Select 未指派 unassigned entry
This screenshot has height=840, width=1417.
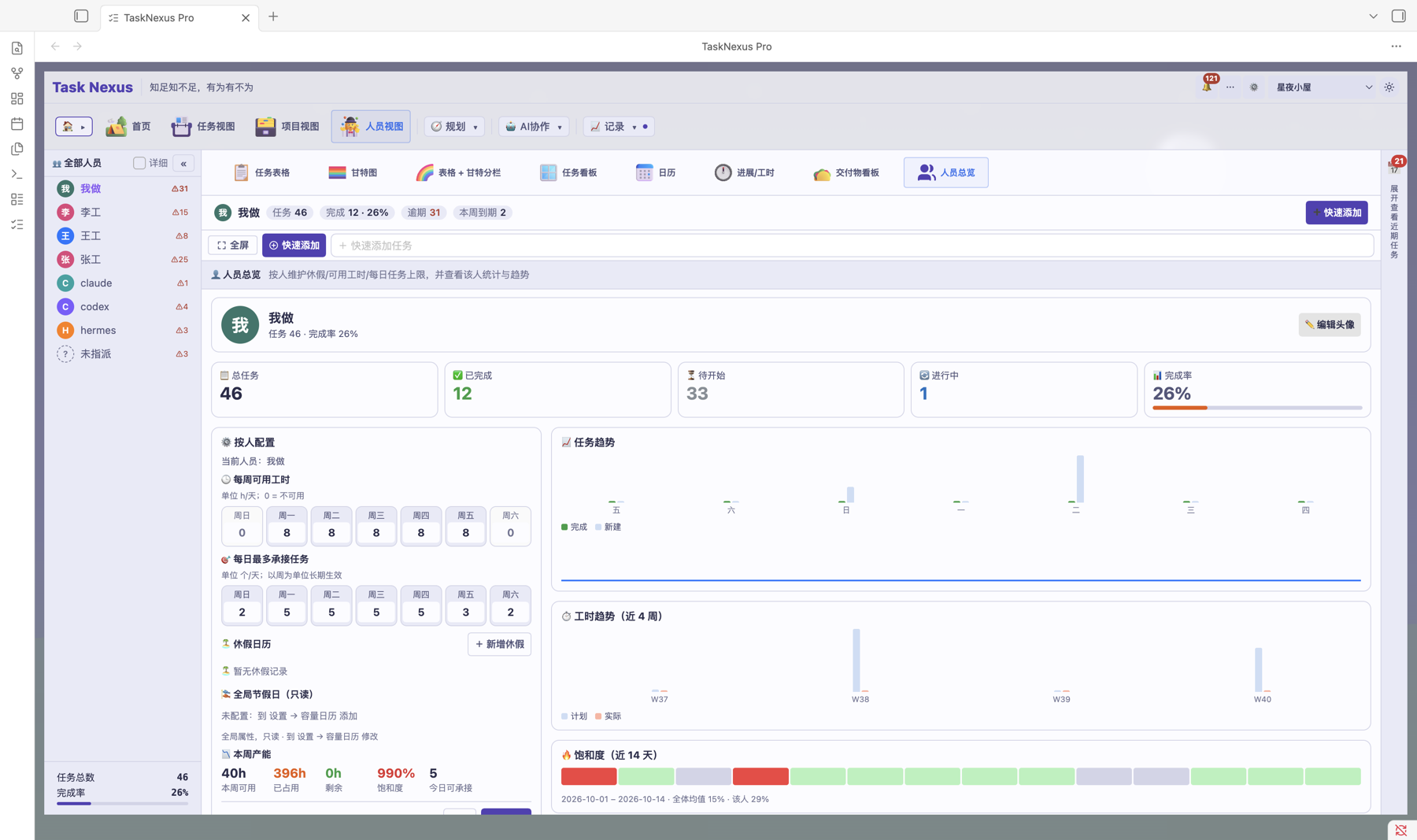coord(122,354)
